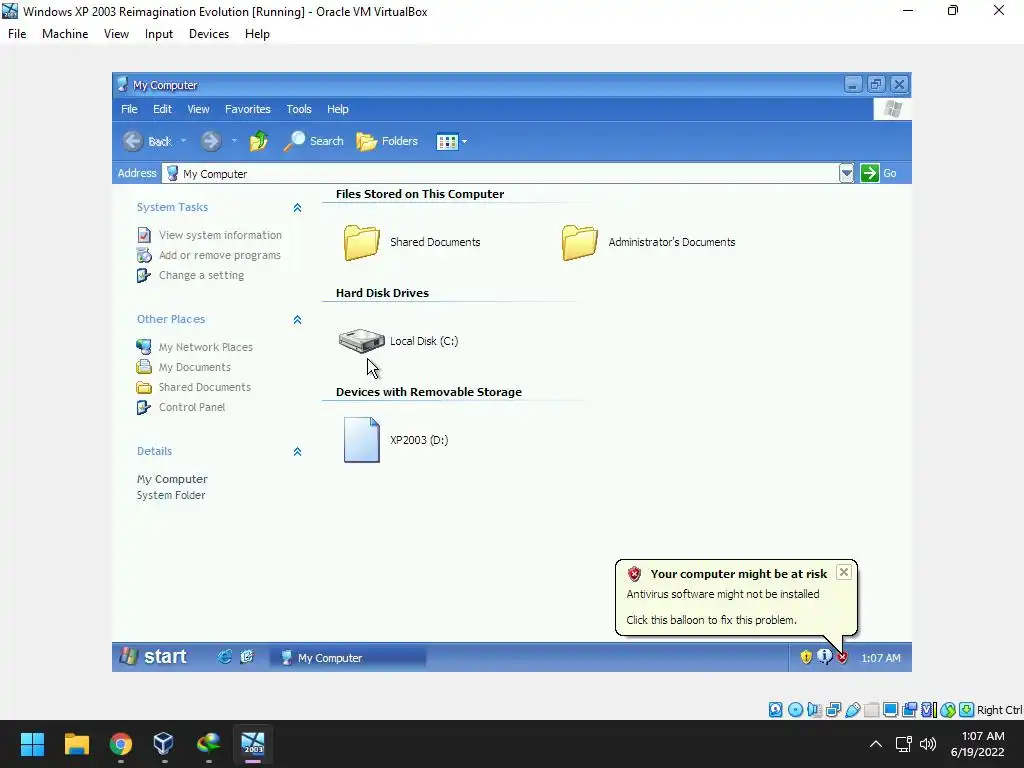Open My Network Places link
Screen dimensions: 1024x768
[x=205, y=347]
